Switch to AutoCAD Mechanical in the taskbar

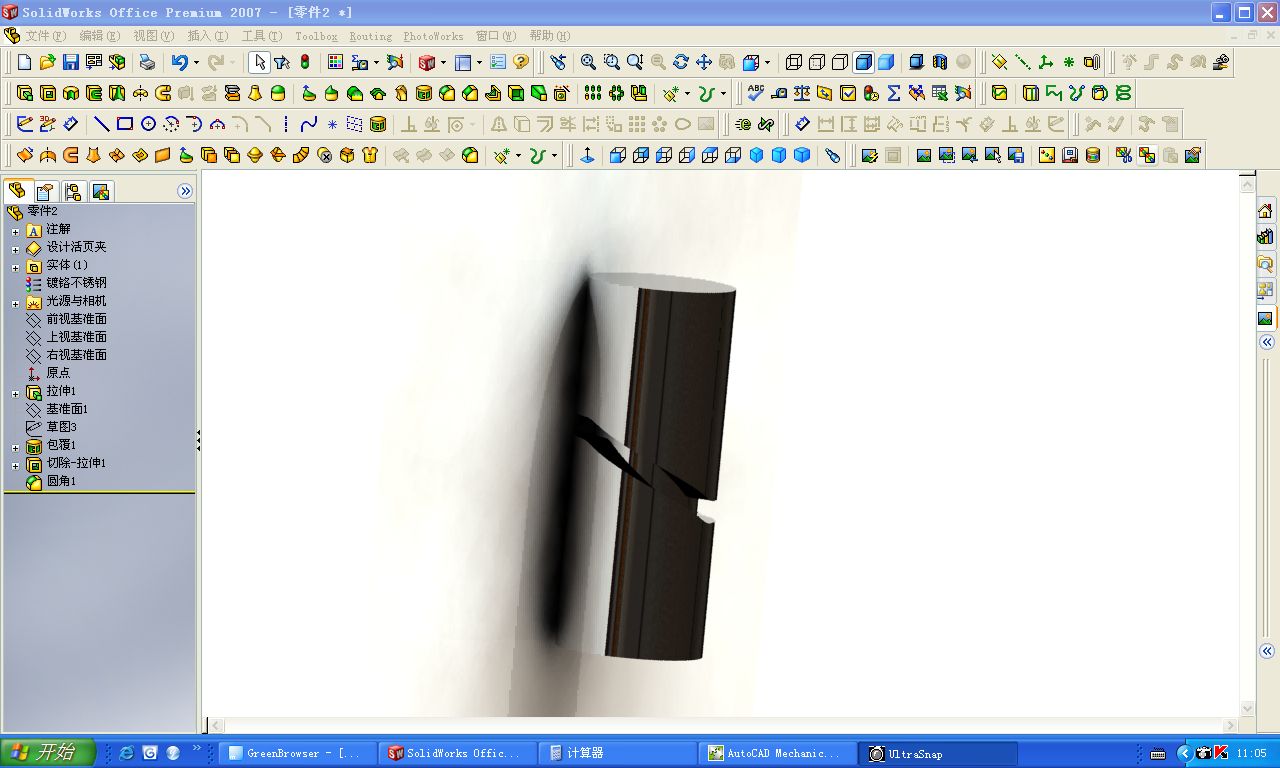click(778, 753)
